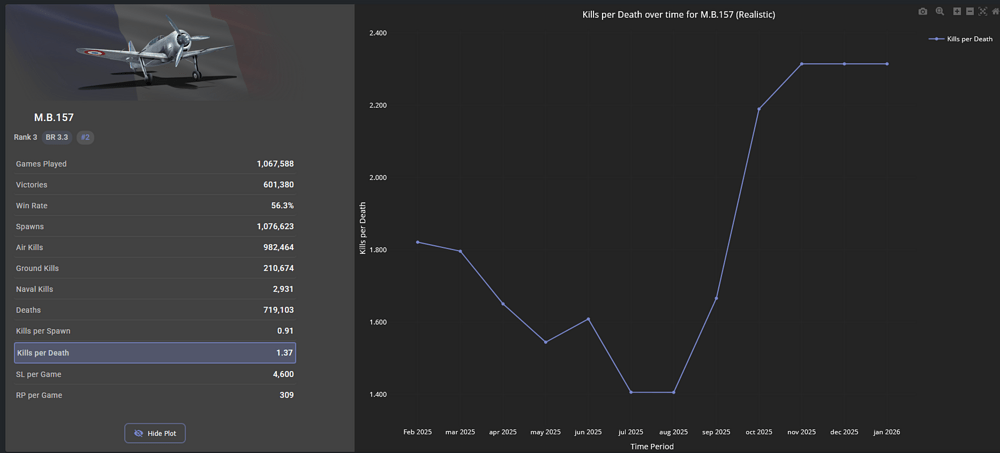Select the Kills per Death stat row

[155, 353]
